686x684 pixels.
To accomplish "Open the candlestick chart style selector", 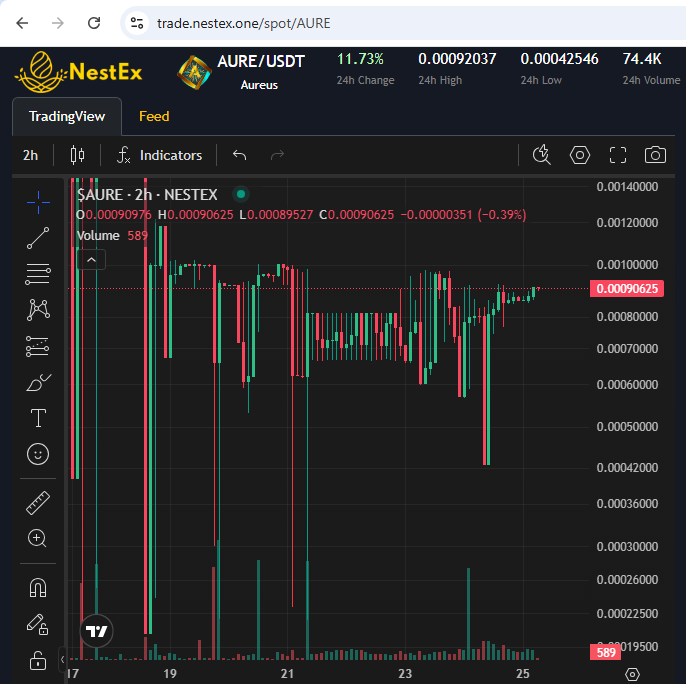I will (77, 155).
